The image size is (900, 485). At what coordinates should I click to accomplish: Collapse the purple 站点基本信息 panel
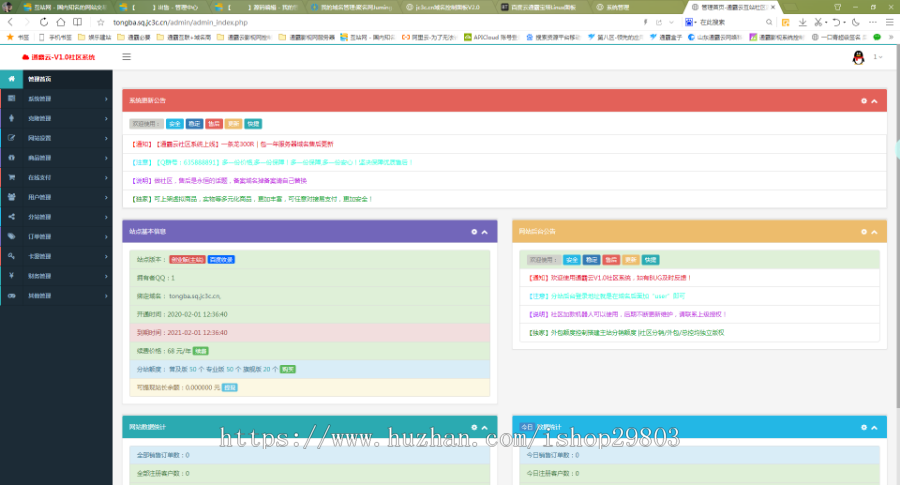click(484, 232)
